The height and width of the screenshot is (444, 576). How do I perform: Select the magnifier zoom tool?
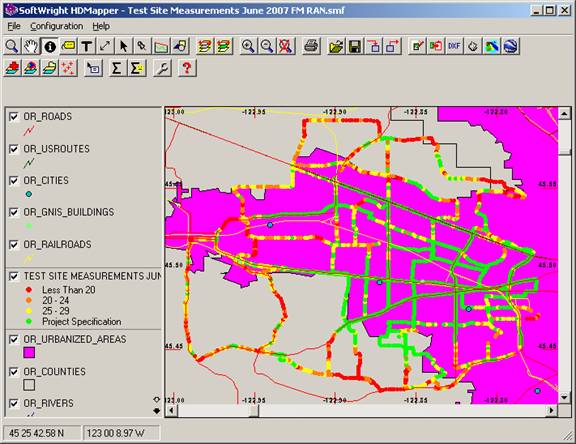[12, 46]
